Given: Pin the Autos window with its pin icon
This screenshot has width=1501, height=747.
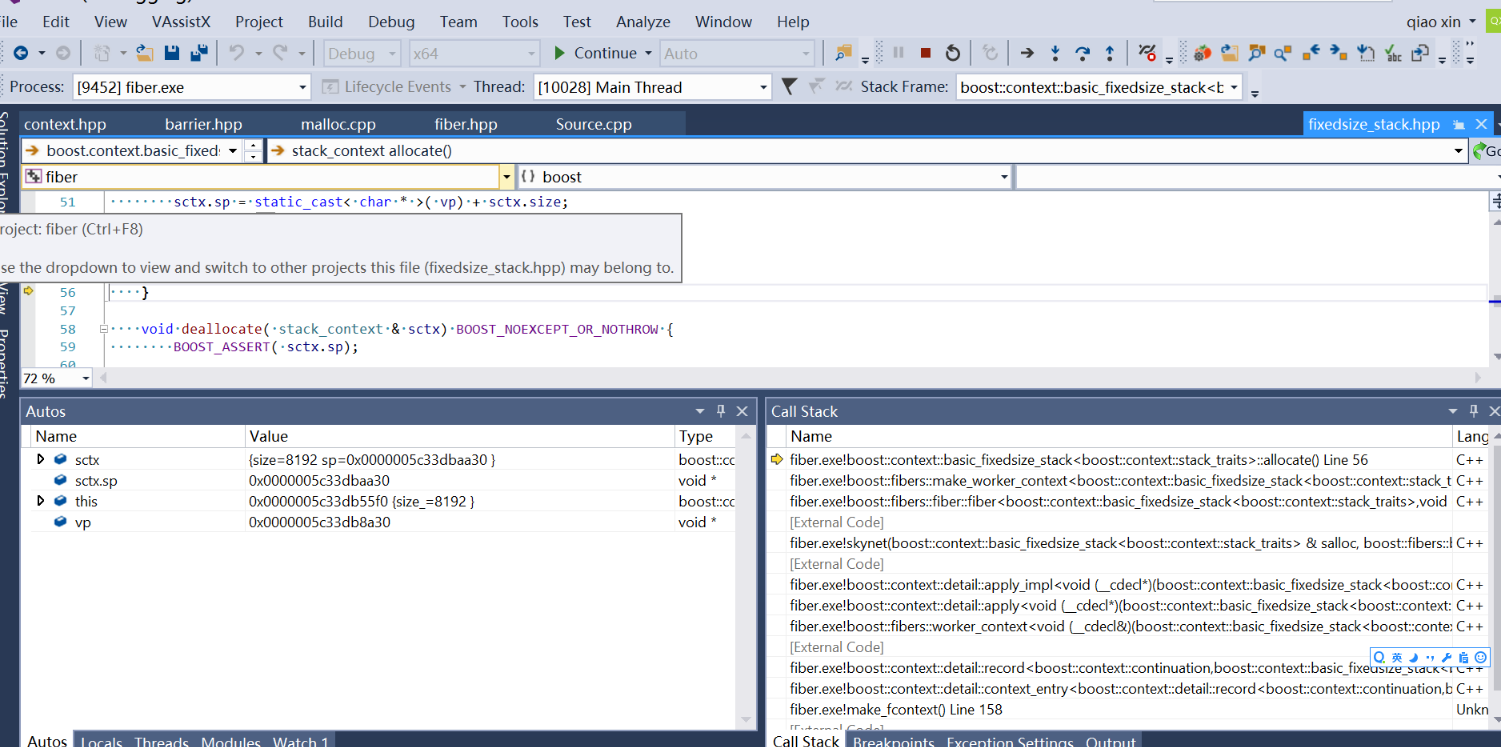Looking at the screenshot, I should (x=720, y=411).
